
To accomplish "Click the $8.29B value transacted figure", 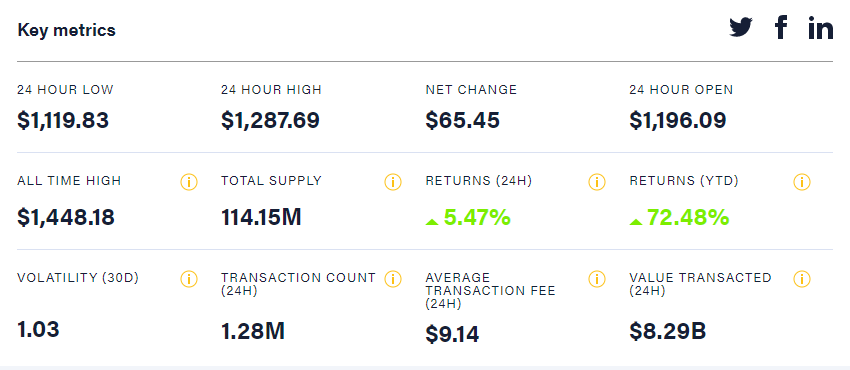I will (x=668, y=330).
